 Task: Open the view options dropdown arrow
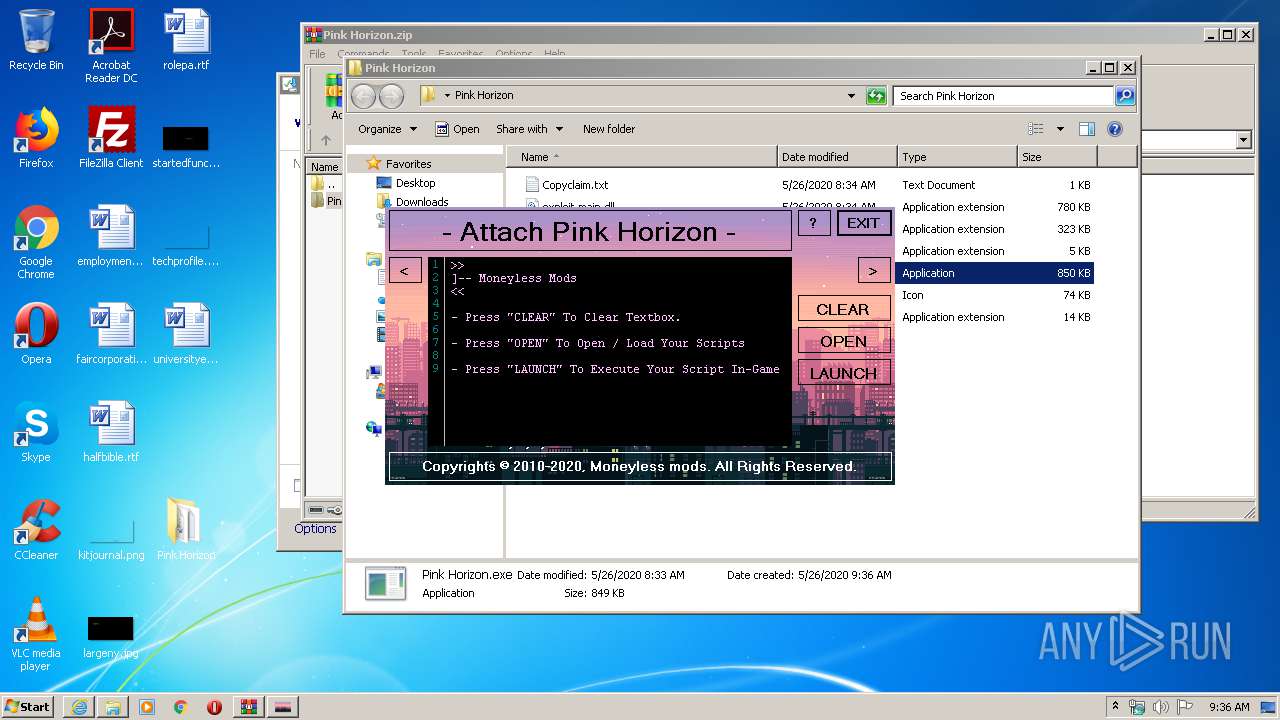tap(1060, 129)
